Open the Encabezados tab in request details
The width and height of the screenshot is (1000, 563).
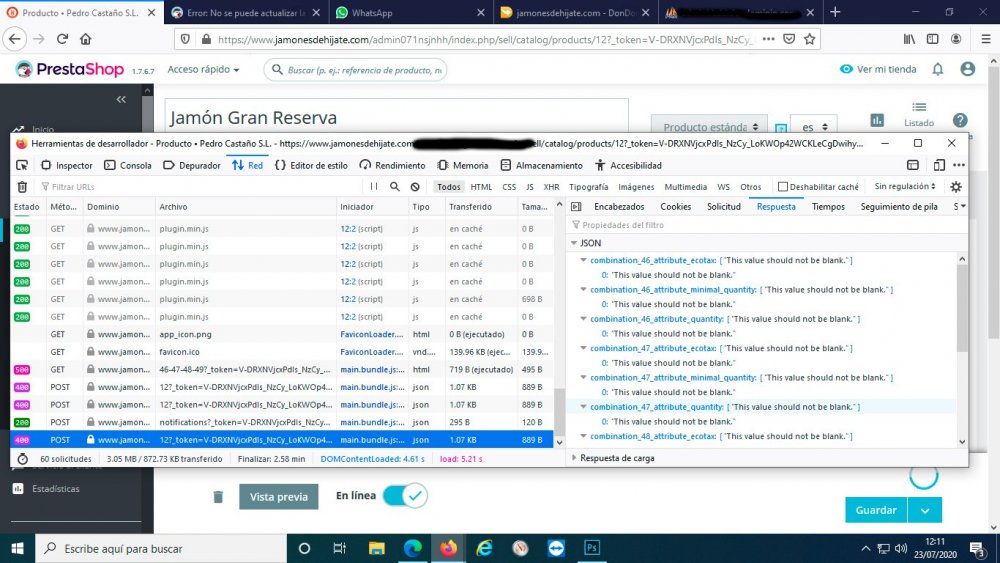pos(619,207)
